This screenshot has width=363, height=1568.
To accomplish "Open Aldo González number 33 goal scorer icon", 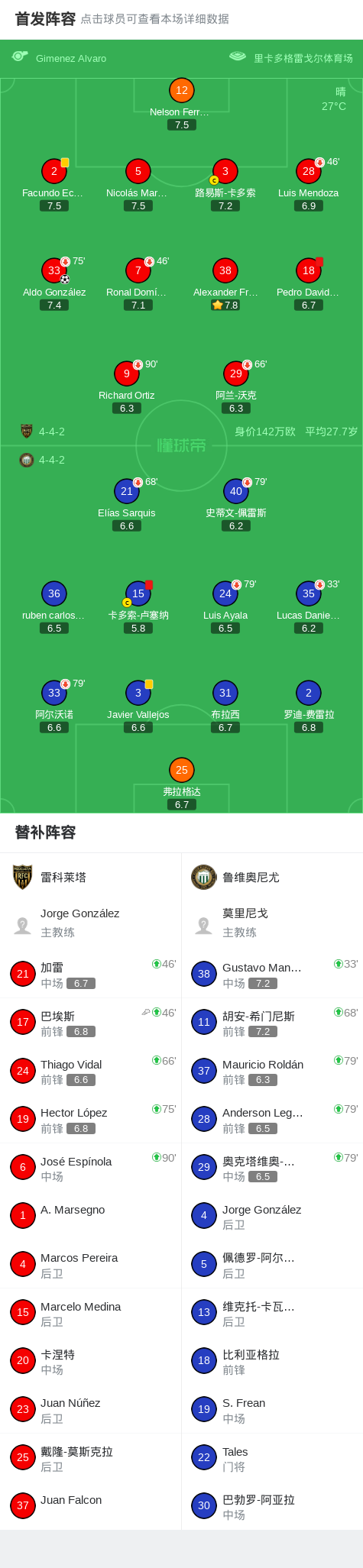I will coord(54,270).
